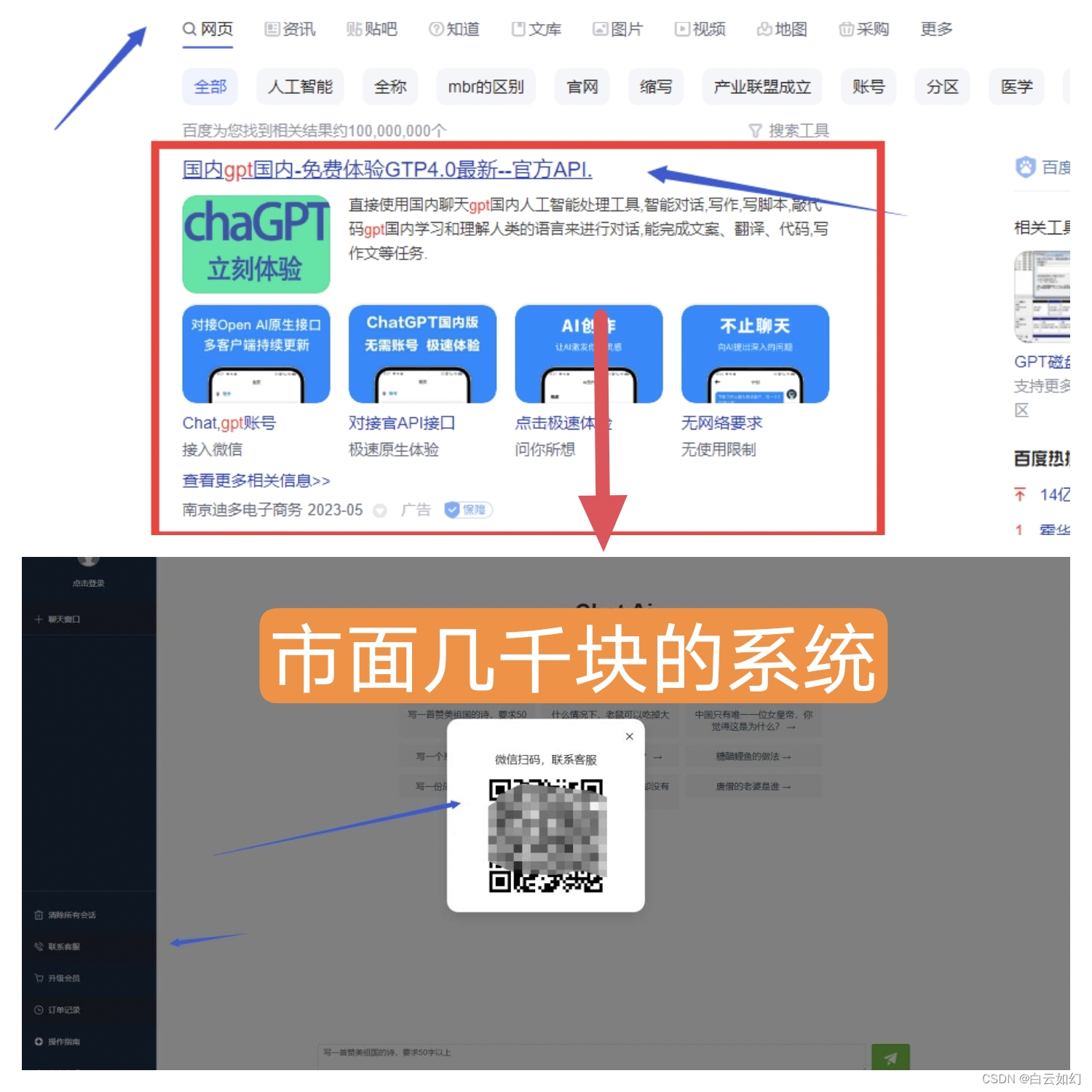This screenshot has height=1092, width=1092.
Task: Open 搜索工具 filter options
Action: [x=789, y=130]
